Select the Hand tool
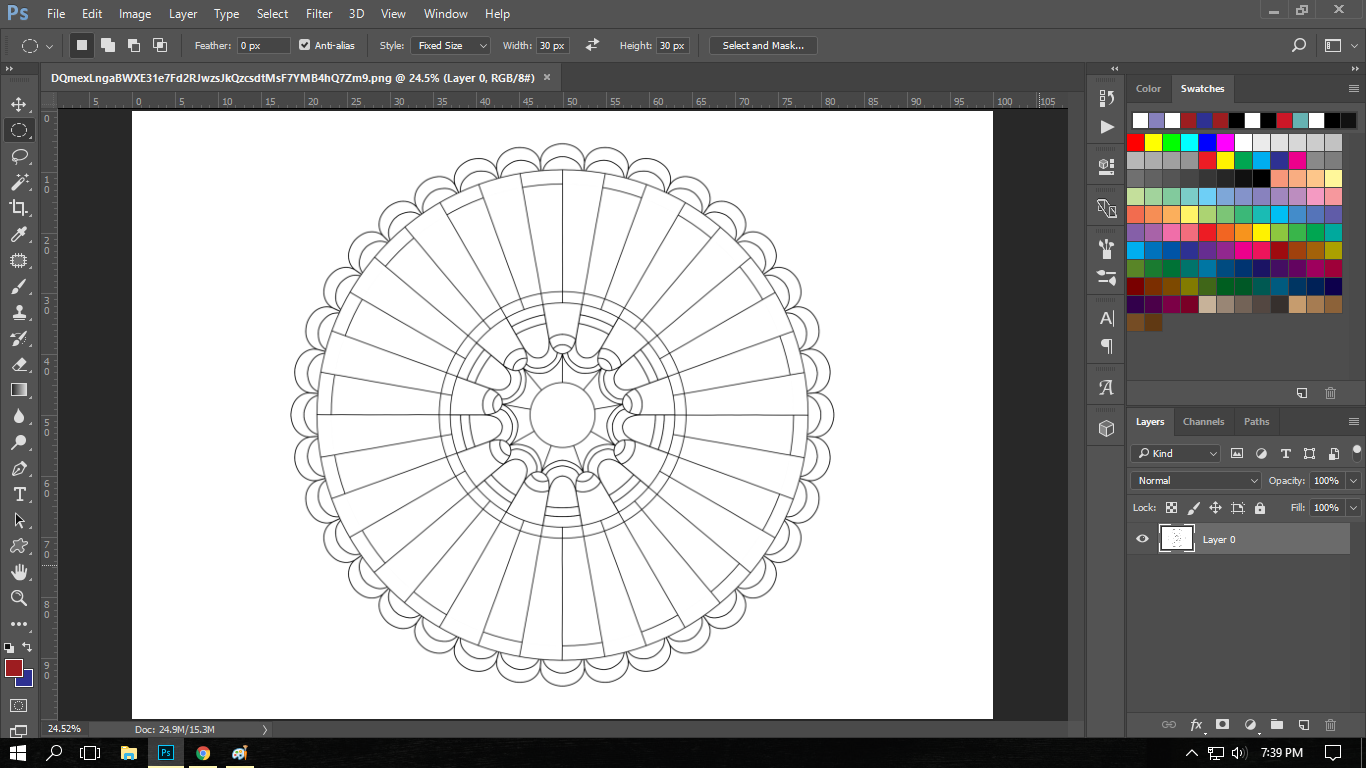1366x768 pixels. [19, 572]
